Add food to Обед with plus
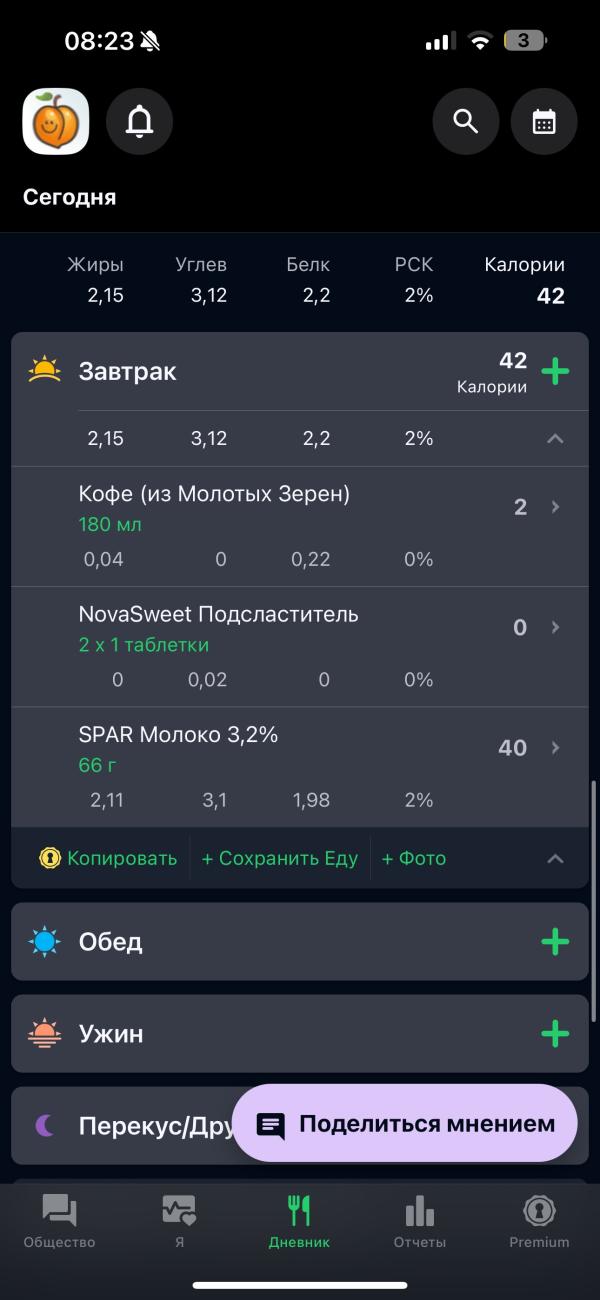This screenshot has height=1300, width=600. tap(555, 942)
